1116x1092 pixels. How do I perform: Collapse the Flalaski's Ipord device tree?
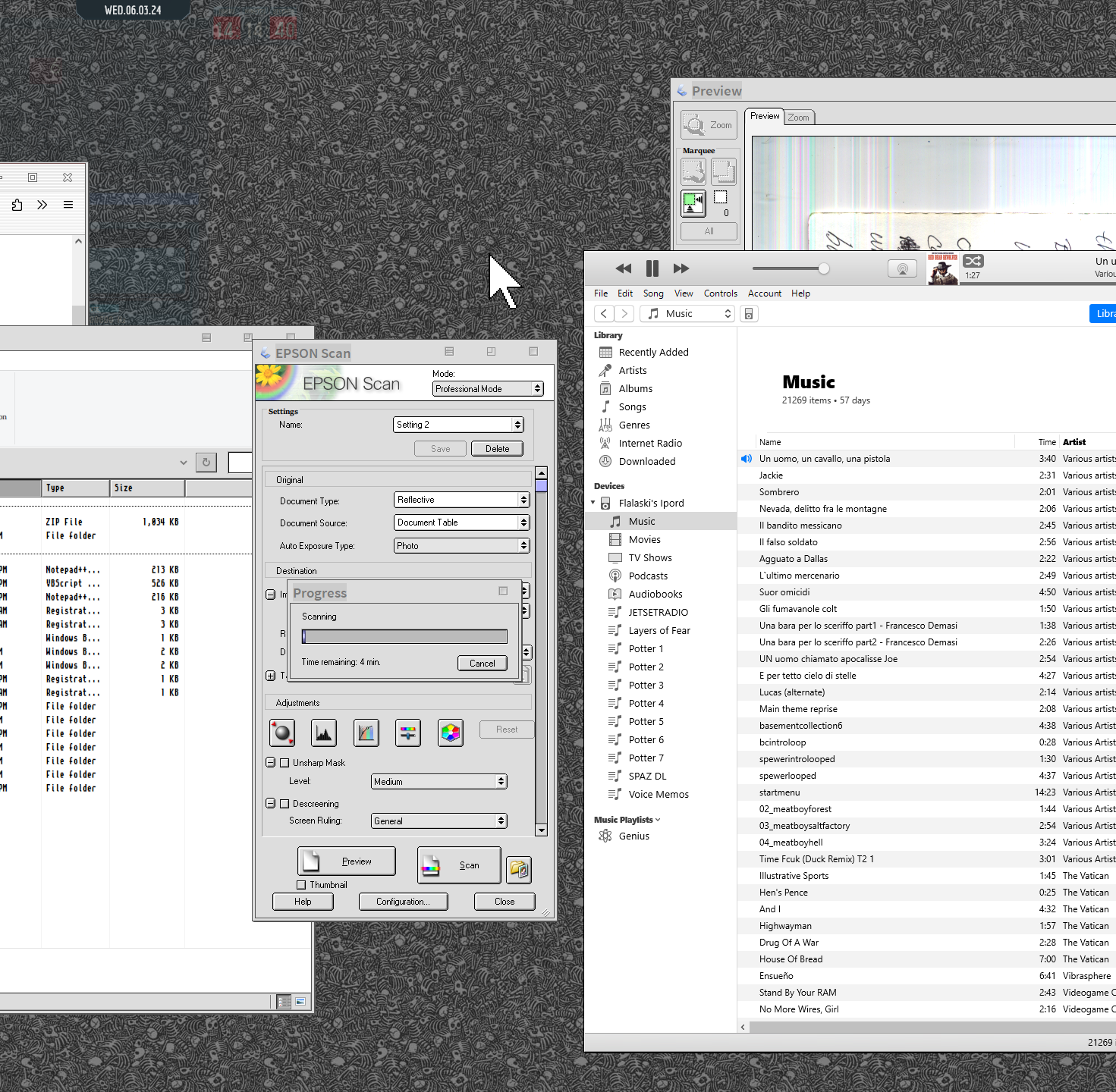[593, 503]
